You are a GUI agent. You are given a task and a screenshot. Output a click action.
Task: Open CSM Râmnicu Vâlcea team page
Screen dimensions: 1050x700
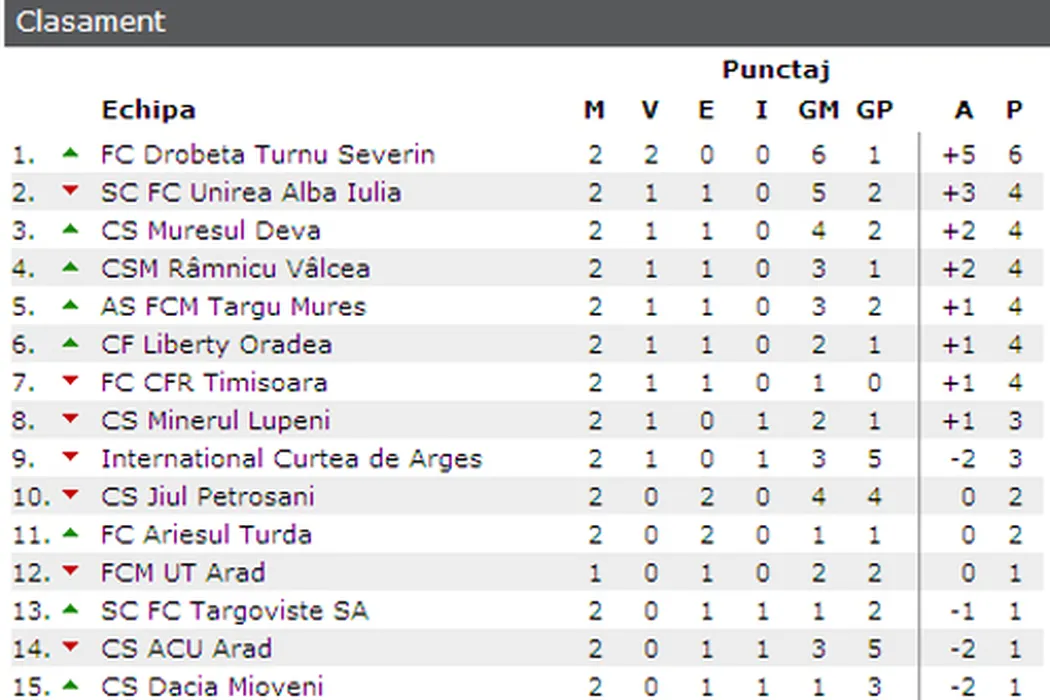point(235,269)
